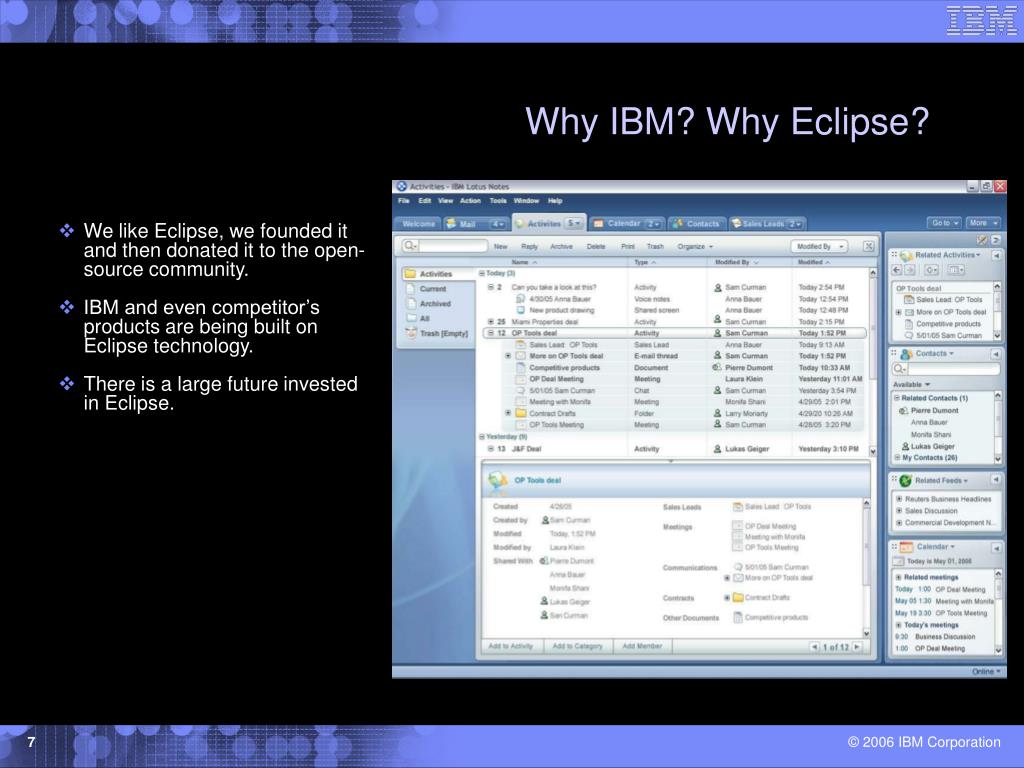1024x768 pixels.
Task: Click the collapse side shelf arrow icon
Action: [x=995, y=240]
